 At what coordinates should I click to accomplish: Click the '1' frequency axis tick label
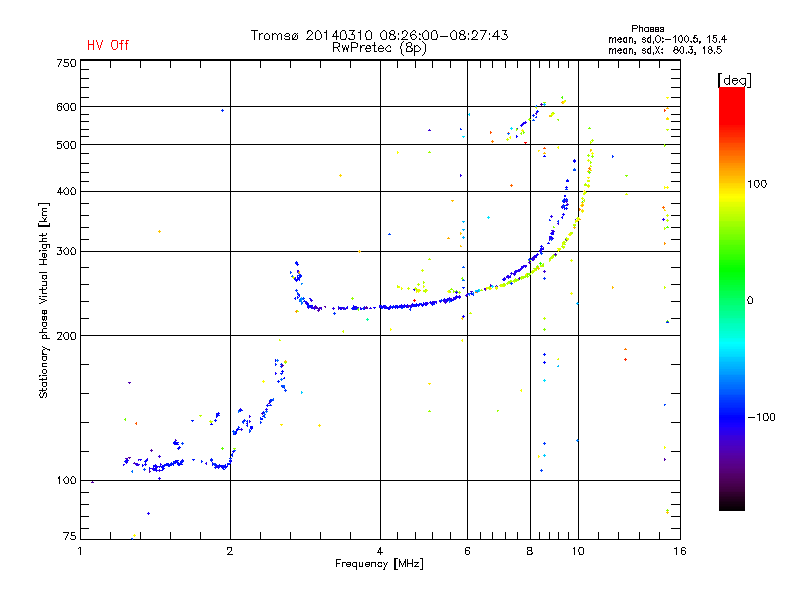tap(80, 551)
